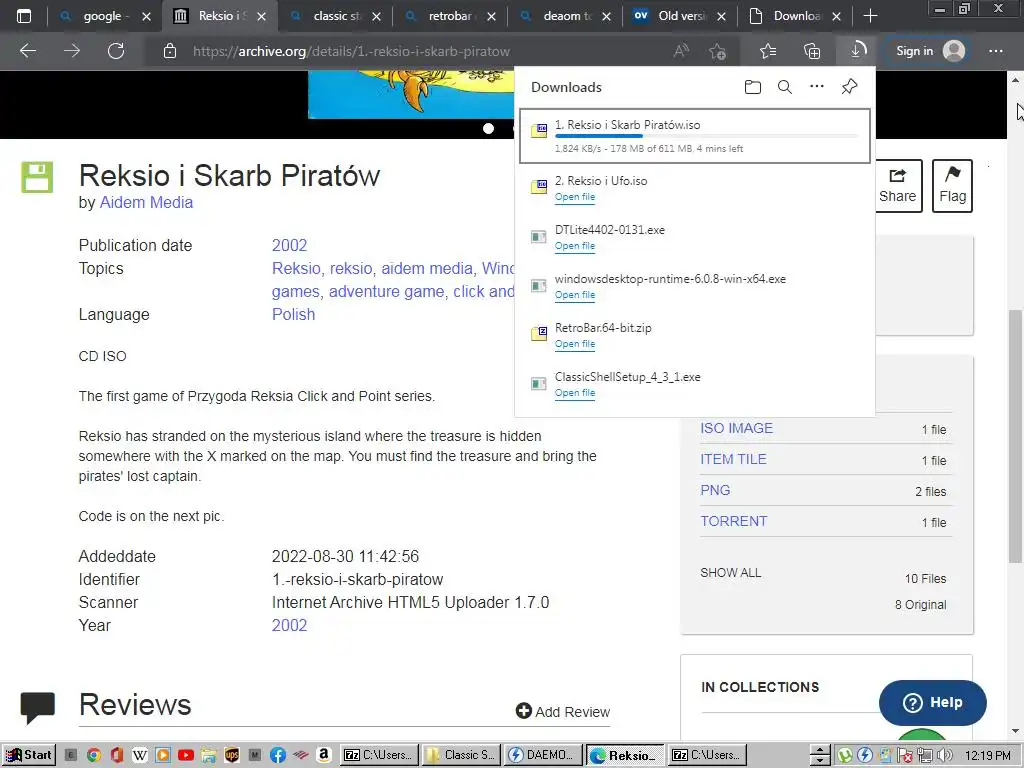Close the google tab
This screenshot has height=768, width=1024.
[146, 16]
